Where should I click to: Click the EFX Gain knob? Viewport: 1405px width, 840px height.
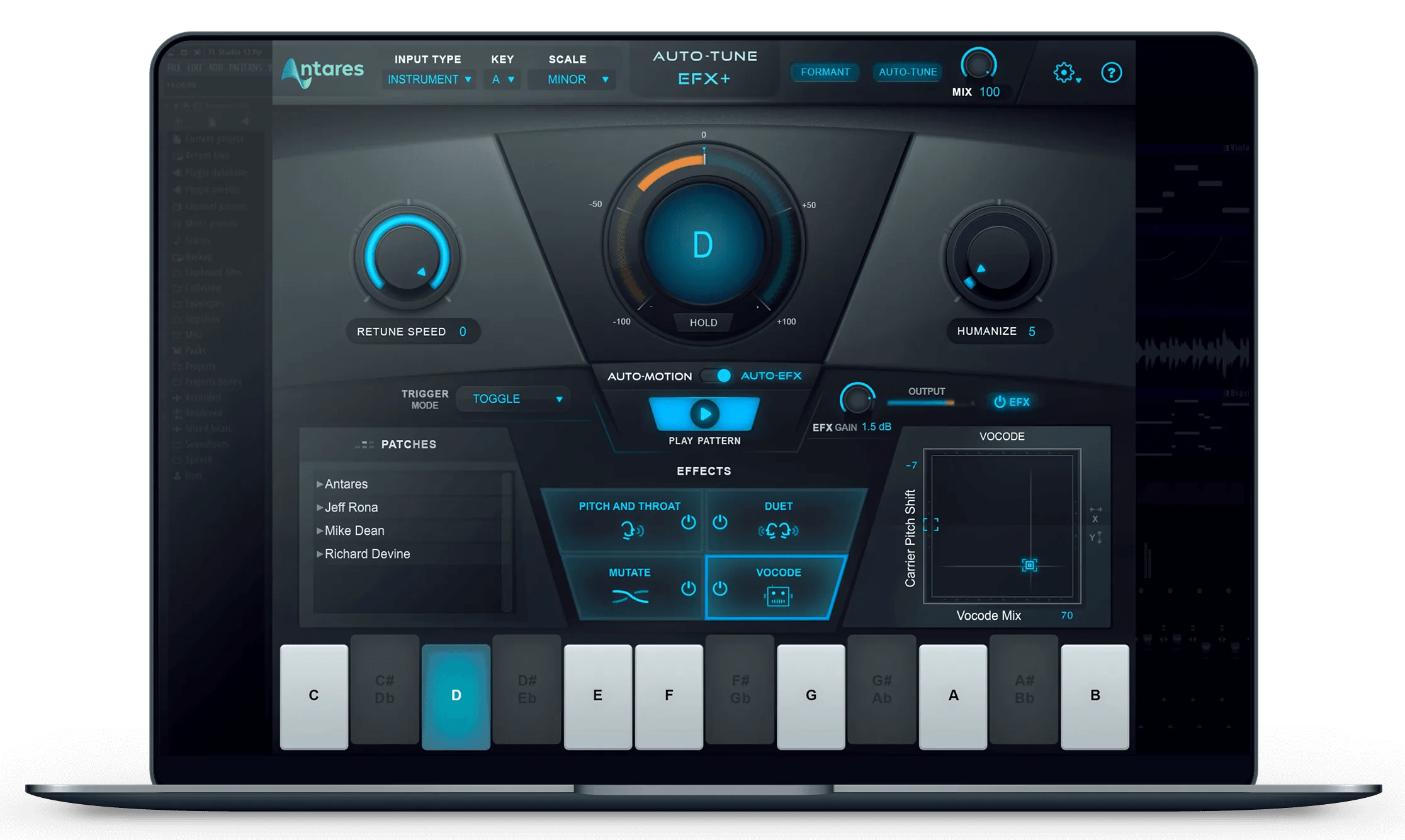tap(857, 399)
